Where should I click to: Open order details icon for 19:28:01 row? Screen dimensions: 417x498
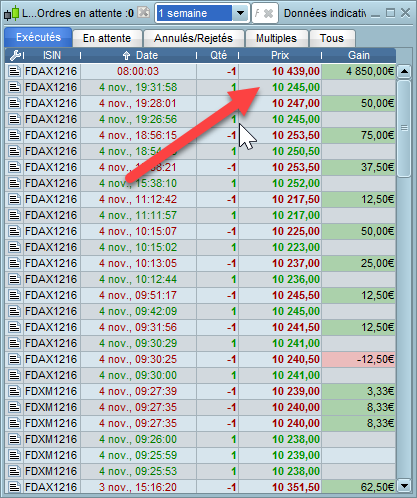(x=14, y=103)
